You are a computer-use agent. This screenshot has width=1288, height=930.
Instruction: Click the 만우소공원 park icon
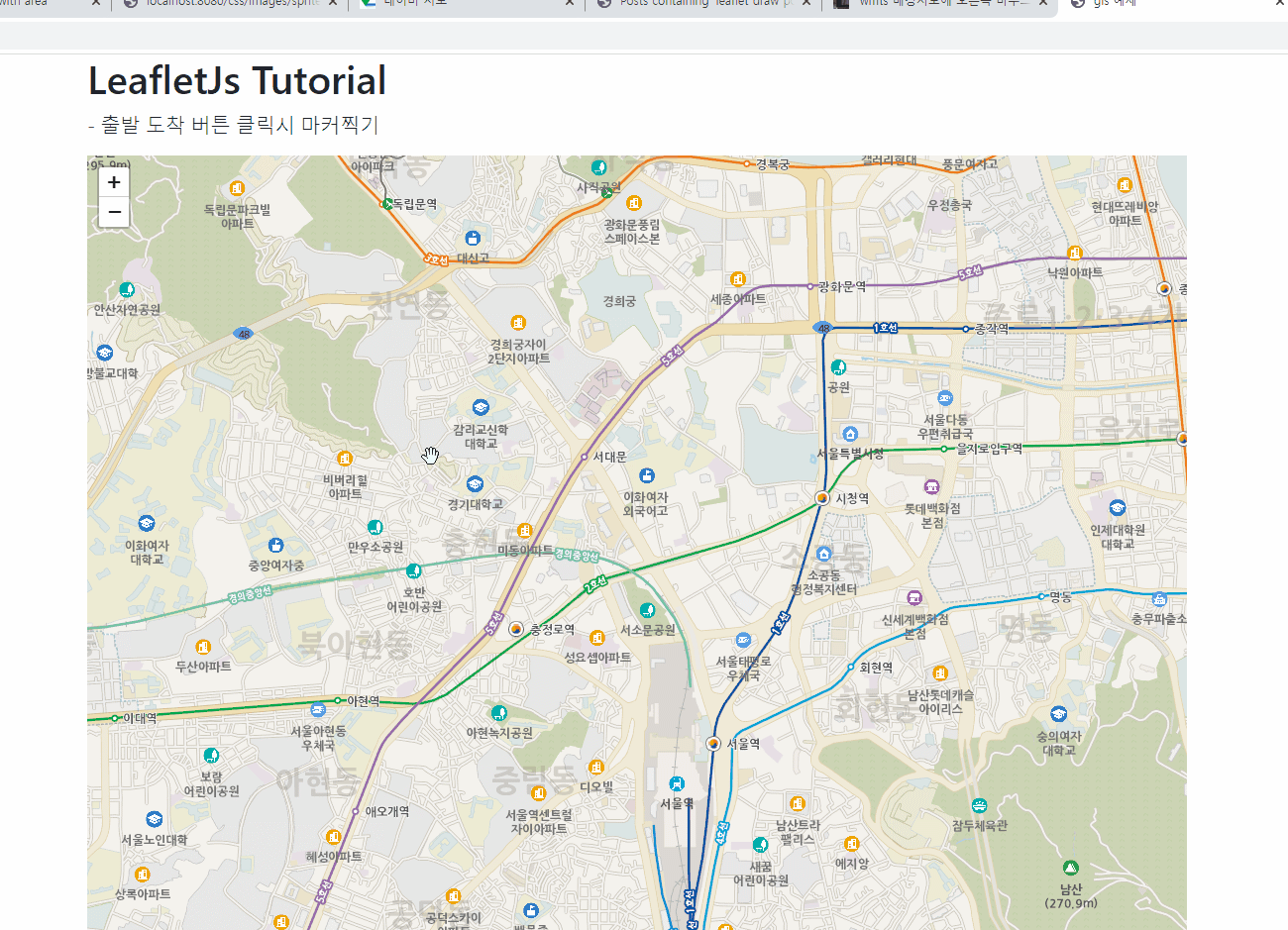[x=375, y=527]
